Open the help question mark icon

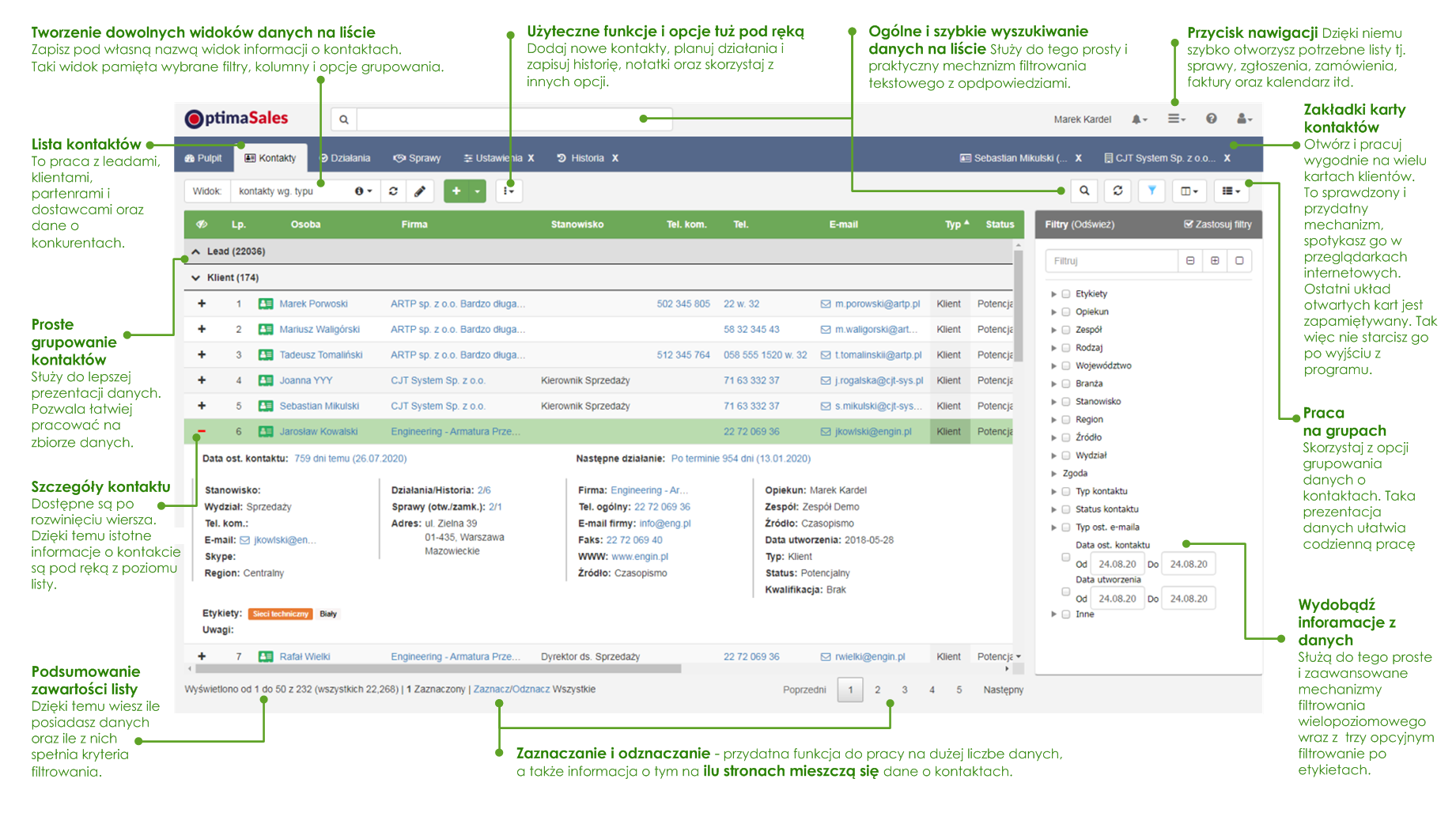(x=1211, y=119)
